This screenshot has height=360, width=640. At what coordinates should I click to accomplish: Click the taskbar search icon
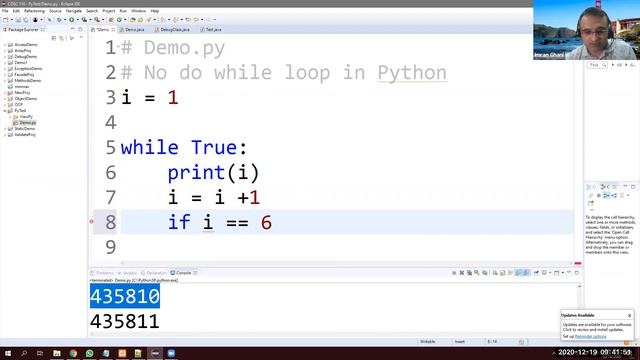24,353
